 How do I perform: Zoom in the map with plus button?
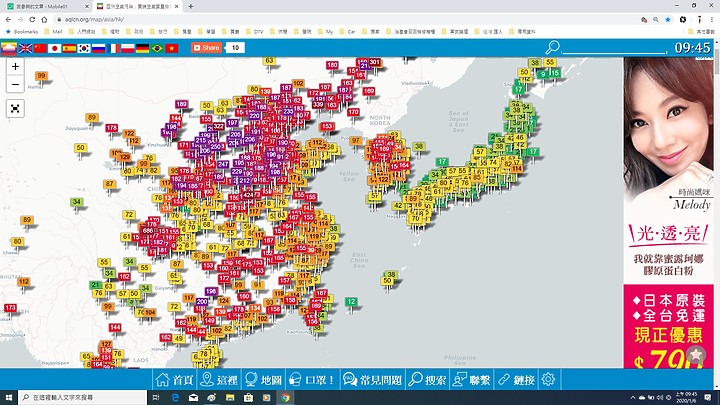tap(15, 66)
